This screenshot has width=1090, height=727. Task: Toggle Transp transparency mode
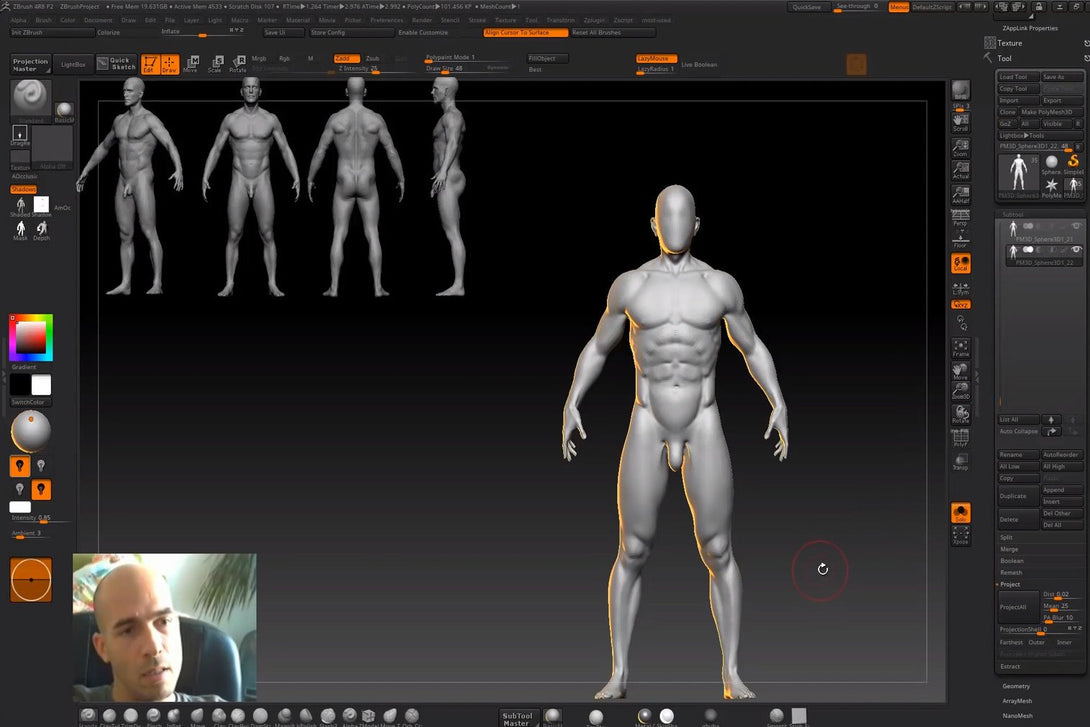click(961, 461)
